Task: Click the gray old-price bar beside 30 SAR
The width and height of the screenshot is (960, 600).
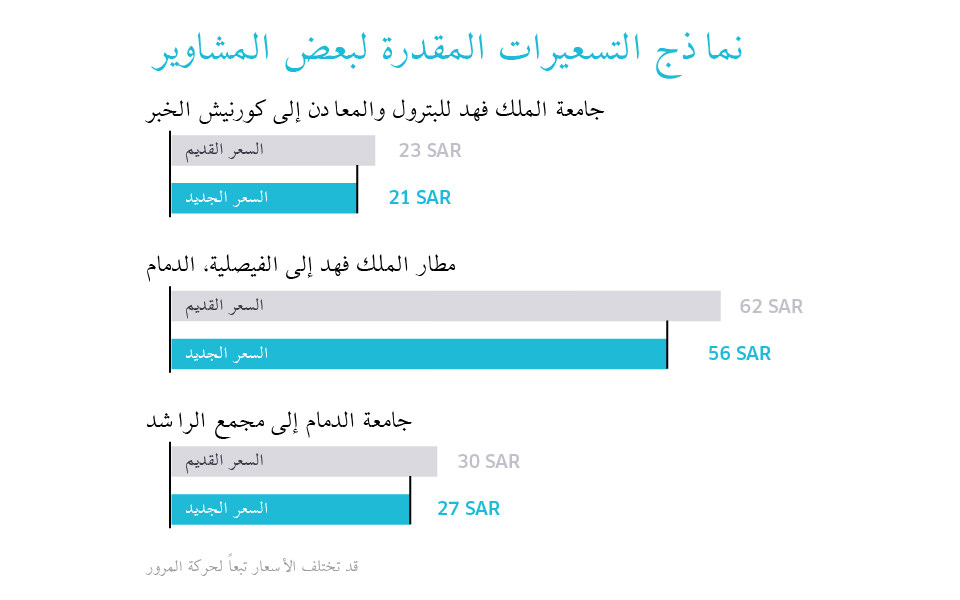Action: point(304,461)
